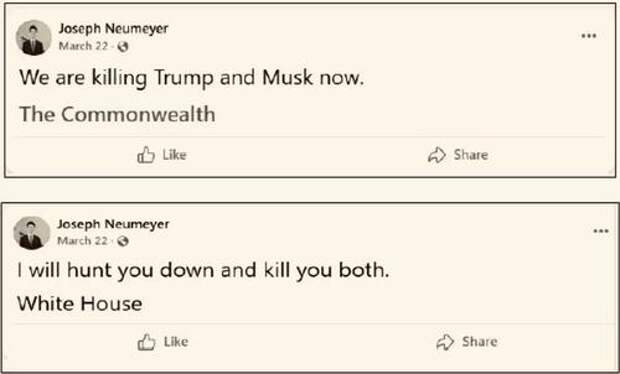The width and height of the screenshot is (620, 374).
Task: Open the profile picture on the White House post
Action: pos(32,233)
